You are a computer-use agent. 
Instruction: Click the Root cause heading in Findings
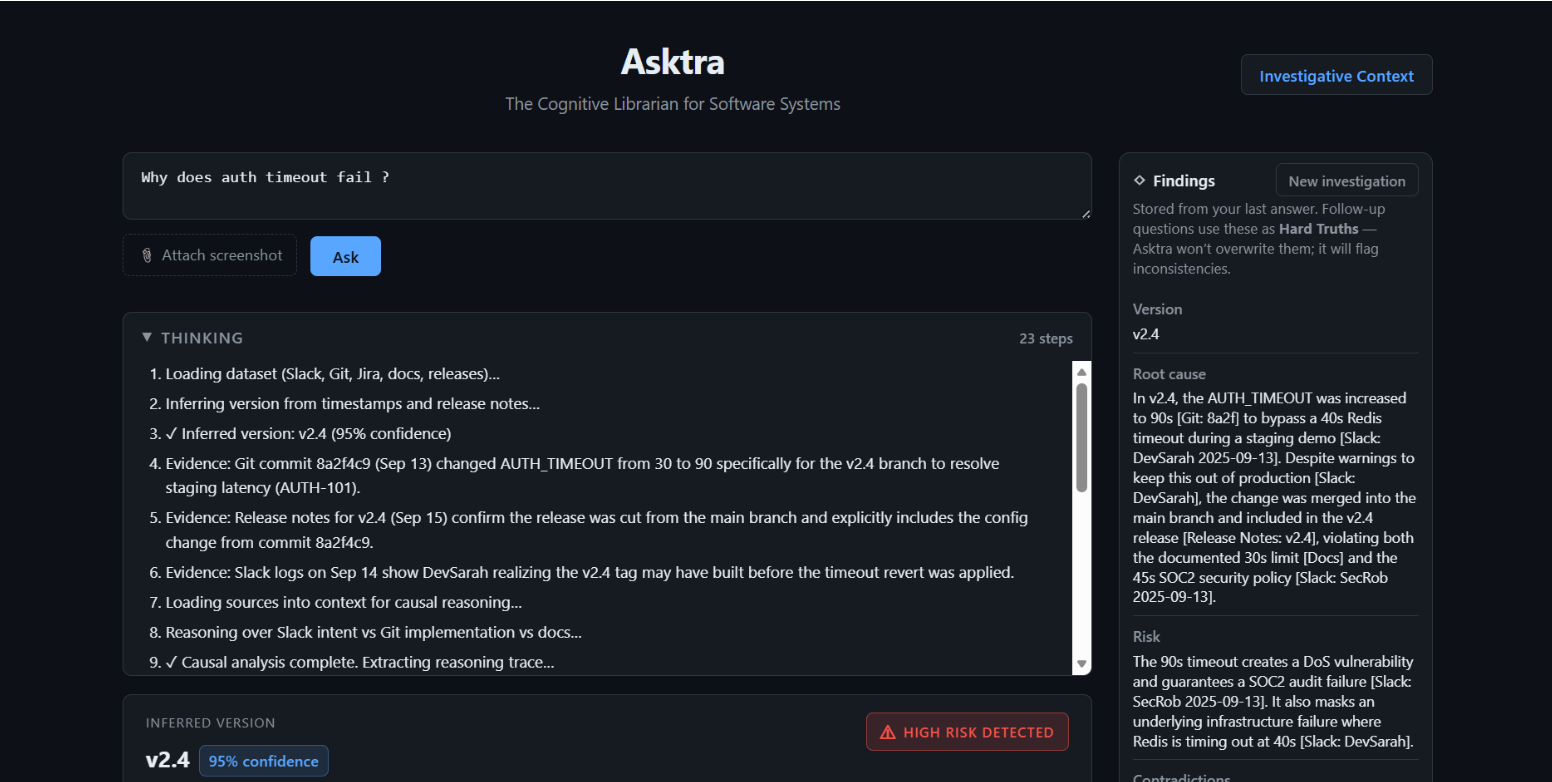1169,374
